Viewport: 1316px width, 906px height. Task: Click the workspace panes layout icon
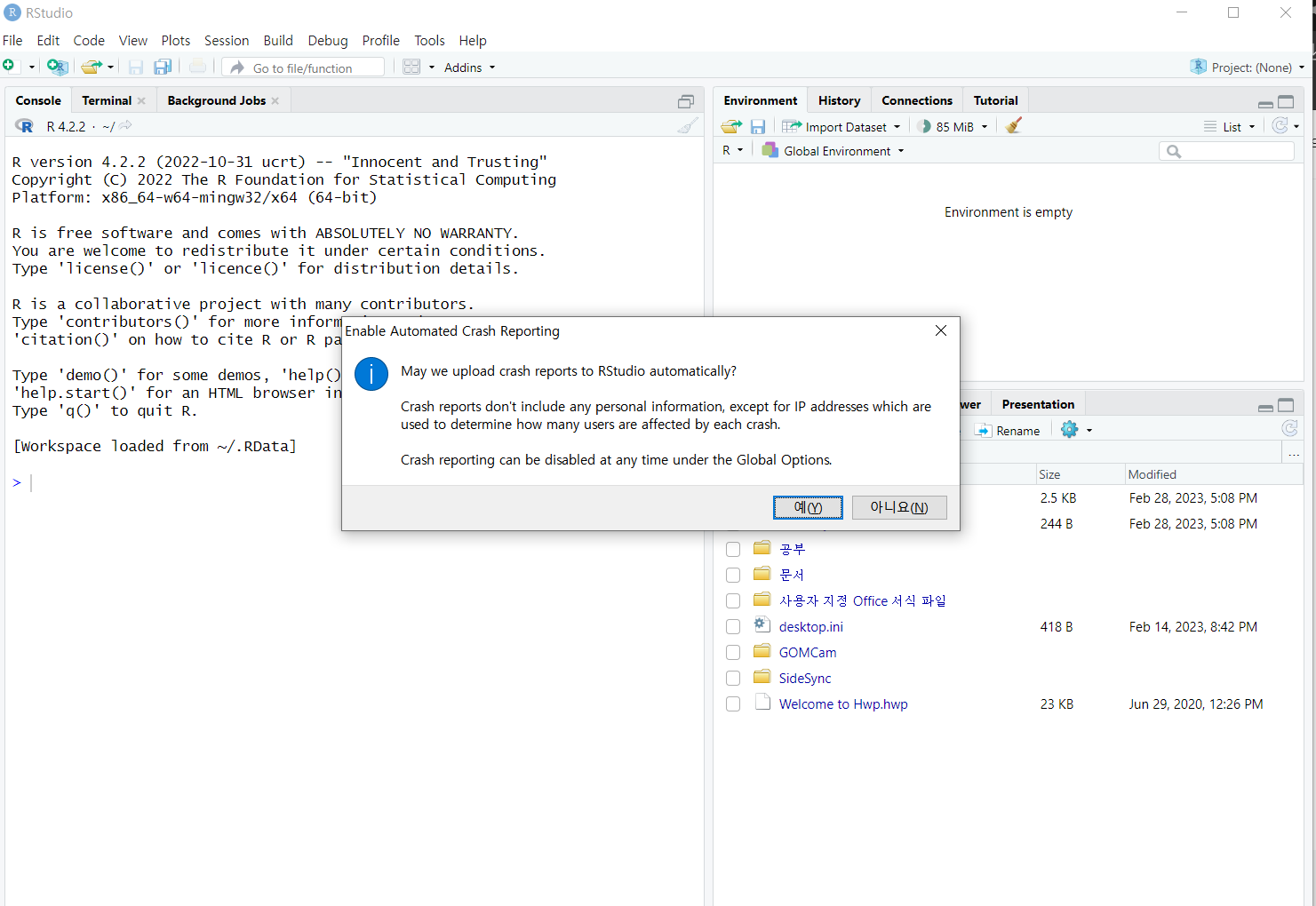tap(411, 67)
